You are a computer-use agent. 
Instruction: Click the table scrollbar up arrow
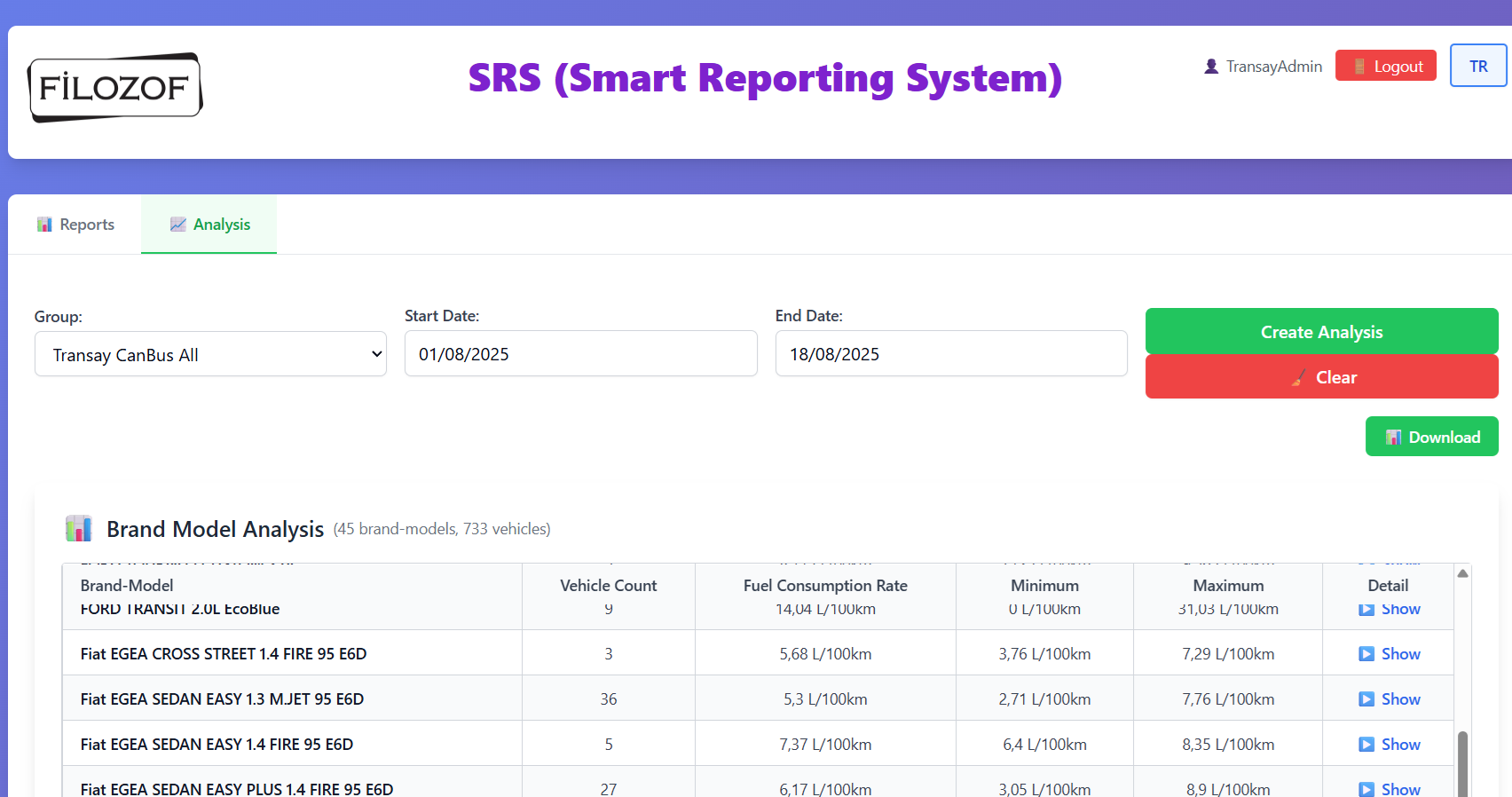point(1462,573)
